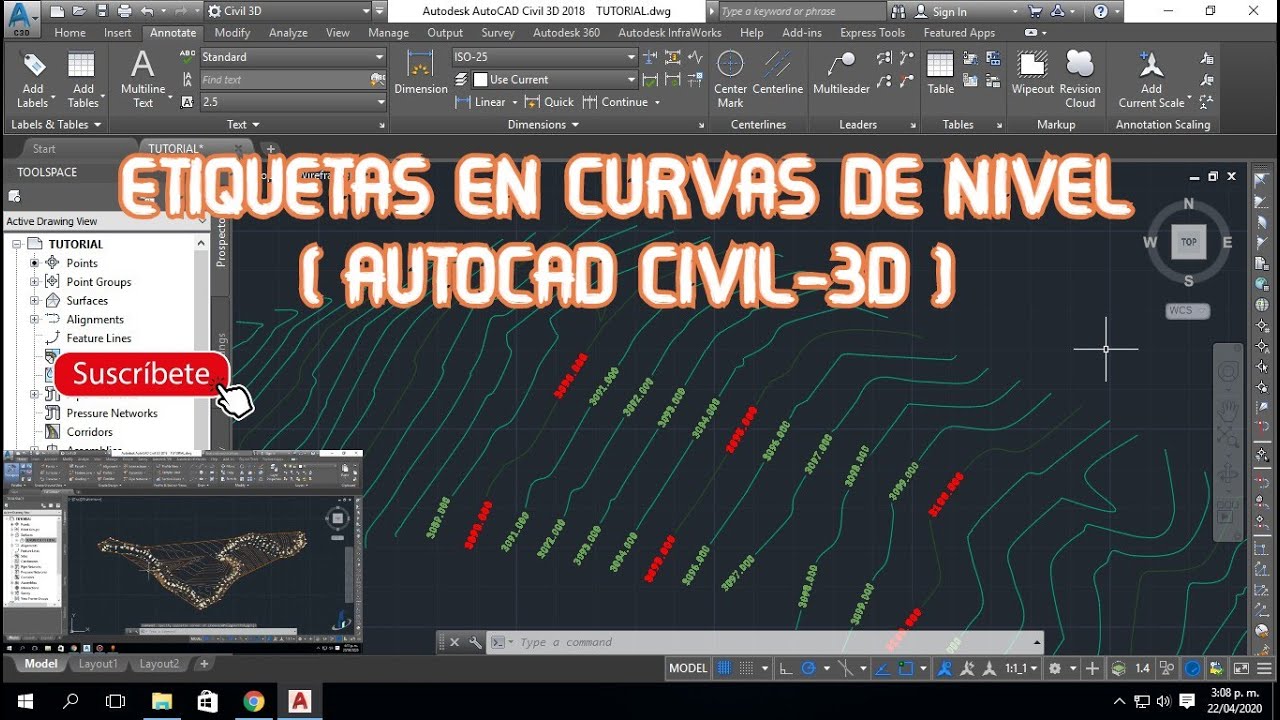
Task: Switch to the Modify ribbon tab
Action: click(232, 32)
